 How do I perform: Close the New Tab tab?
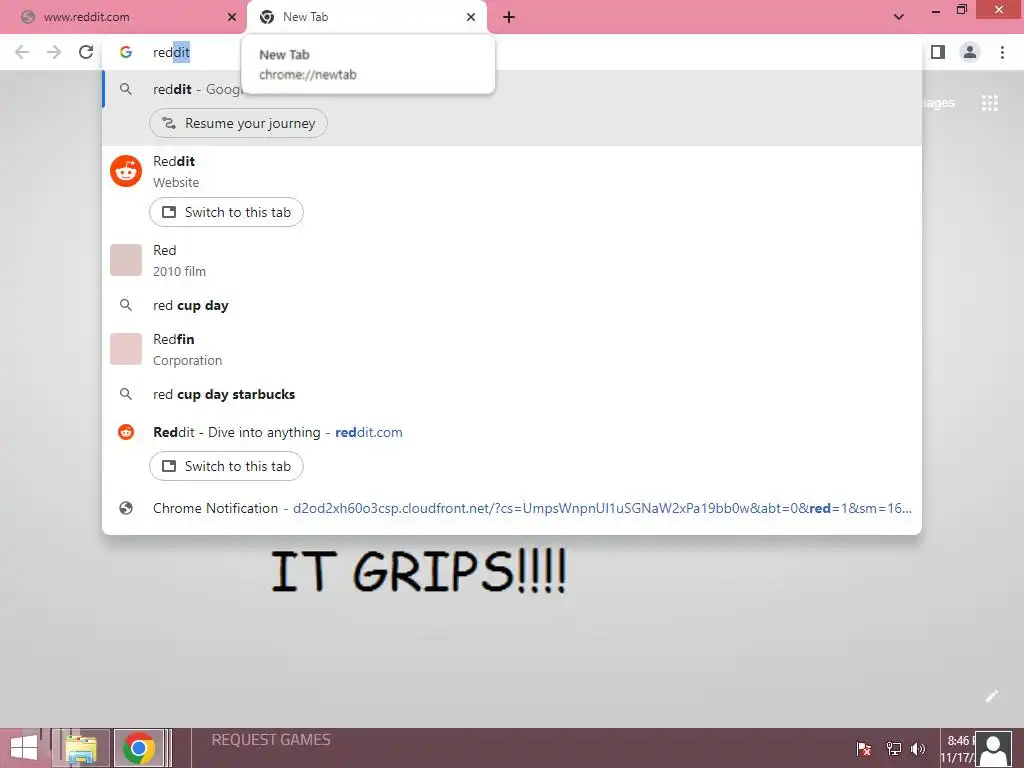pos(471,17)
